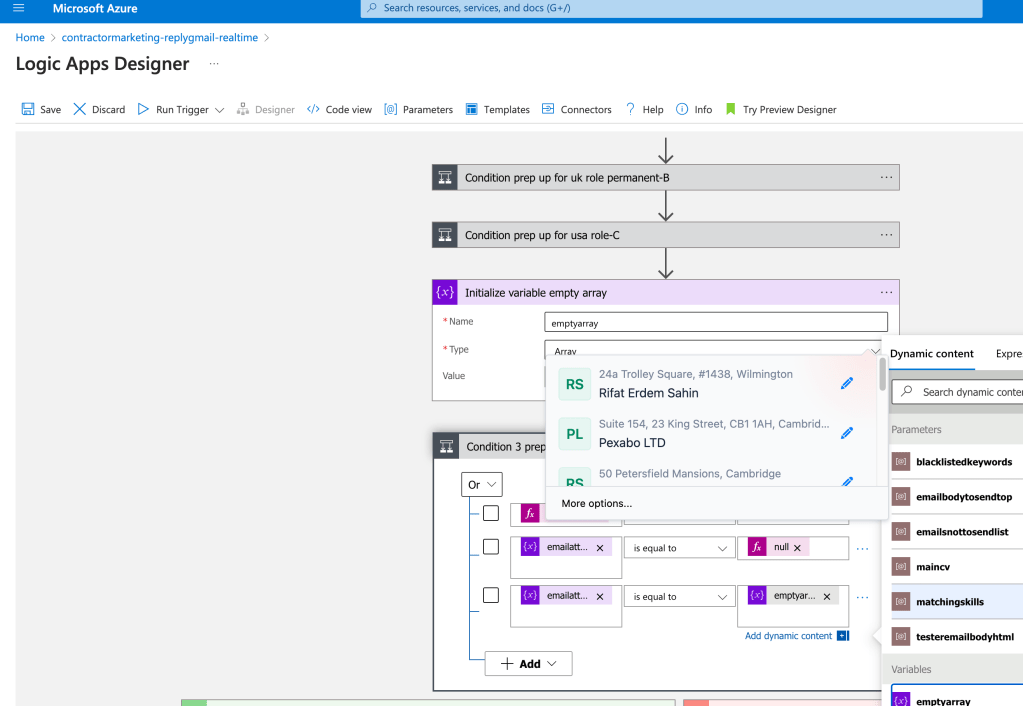
Task: Open is equal to dropdown in null row
Action: point(679,548)
